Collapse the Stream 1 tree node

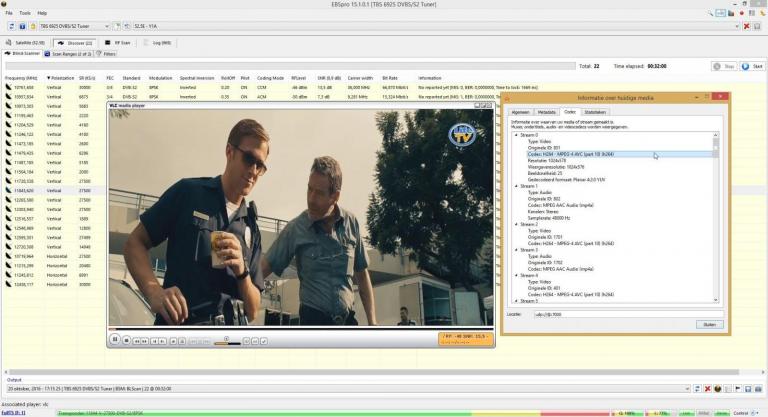514,186
